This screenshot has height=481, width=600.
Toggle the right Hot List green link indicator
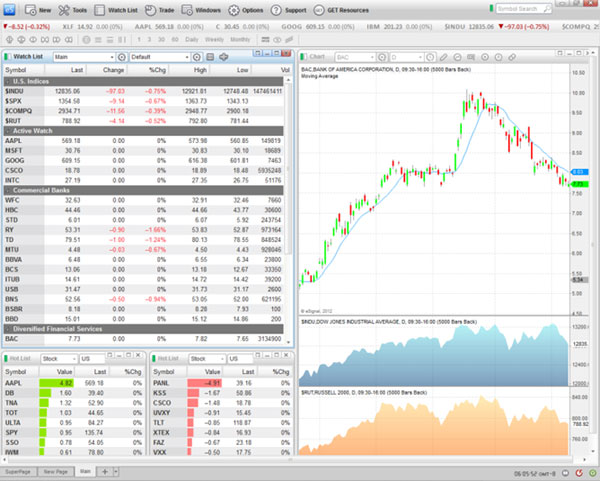154,359
